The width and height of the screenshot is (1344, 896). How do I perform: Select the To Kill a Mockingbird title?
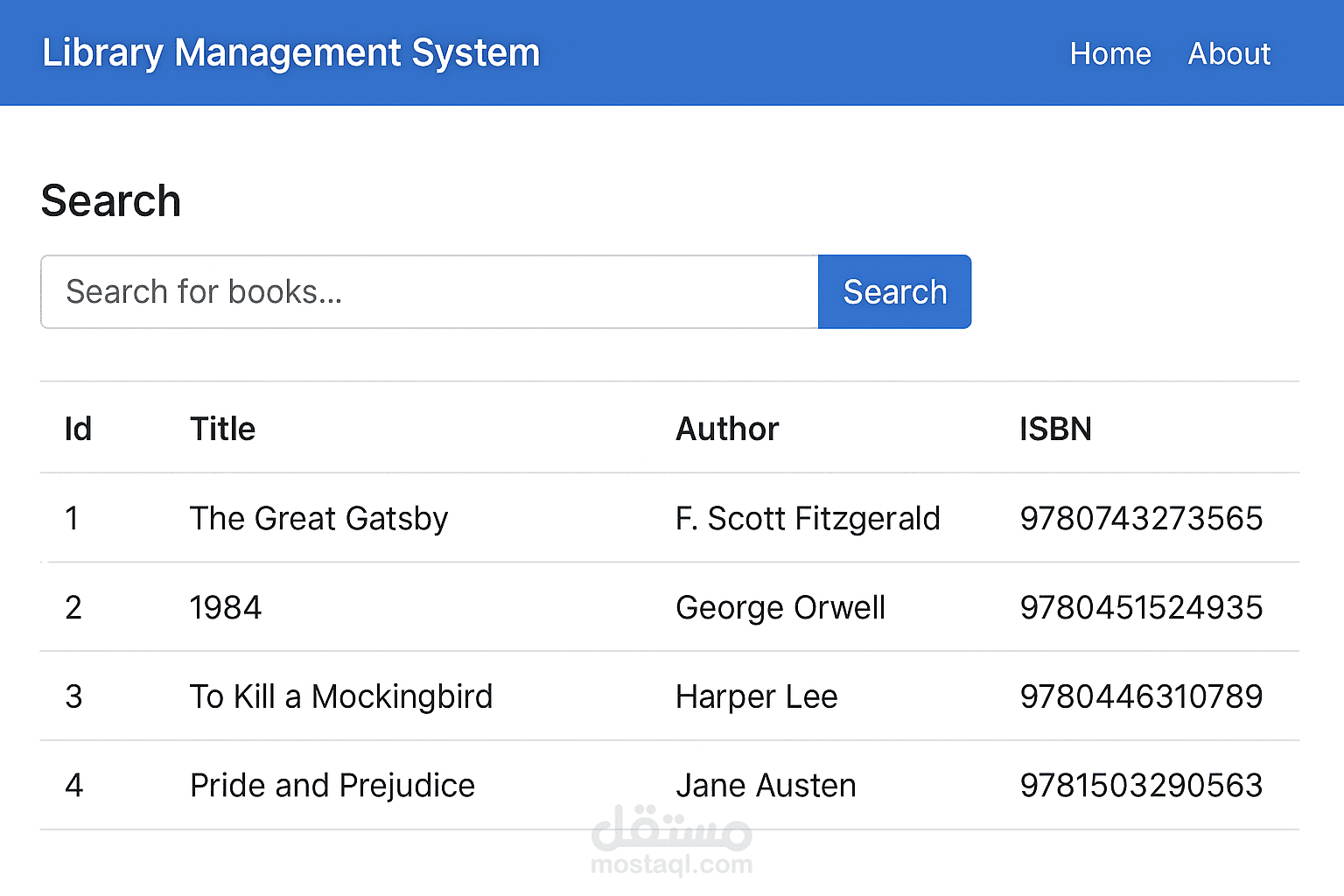341,697
